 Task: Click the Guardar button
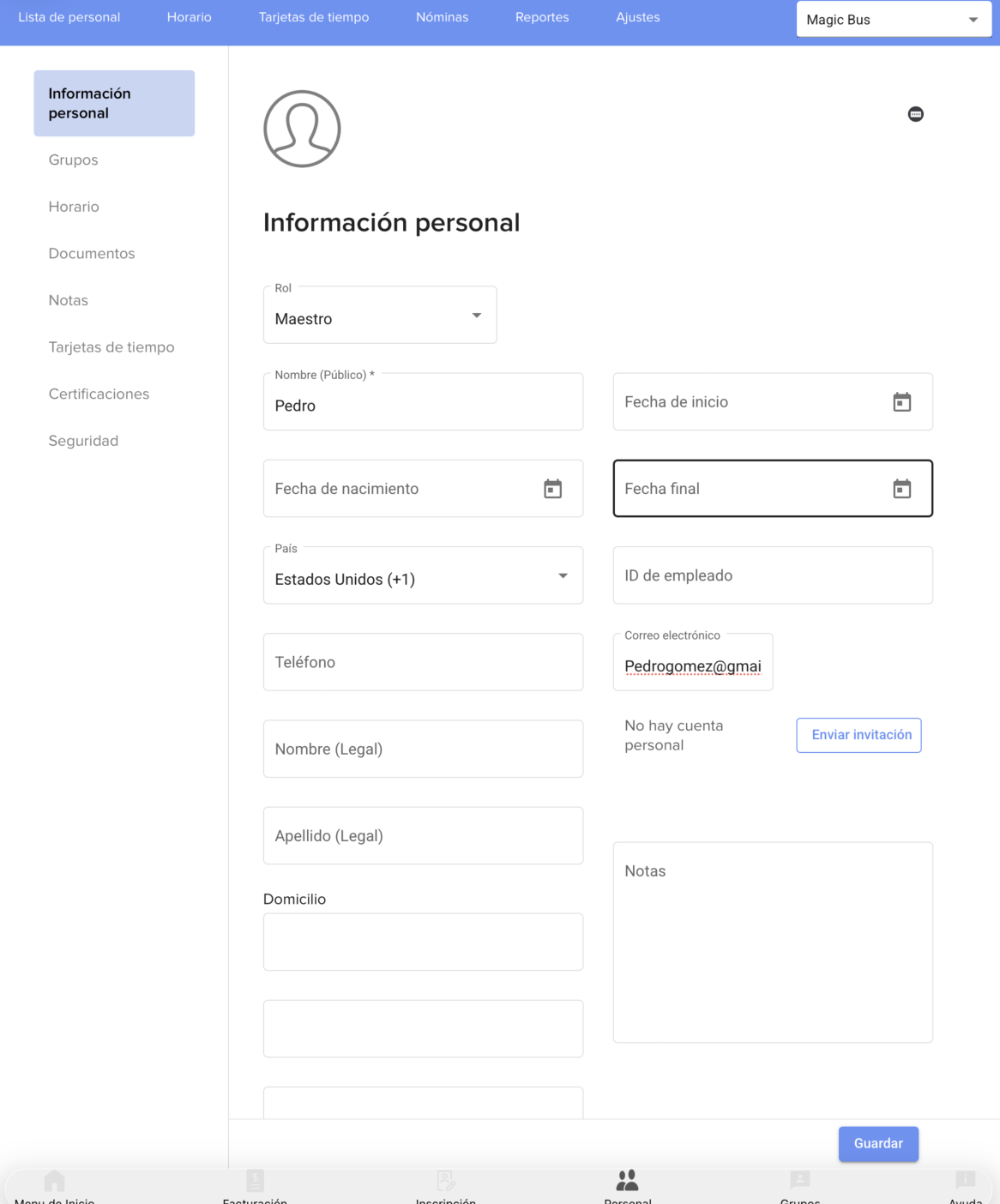(x=878, y=1144)
